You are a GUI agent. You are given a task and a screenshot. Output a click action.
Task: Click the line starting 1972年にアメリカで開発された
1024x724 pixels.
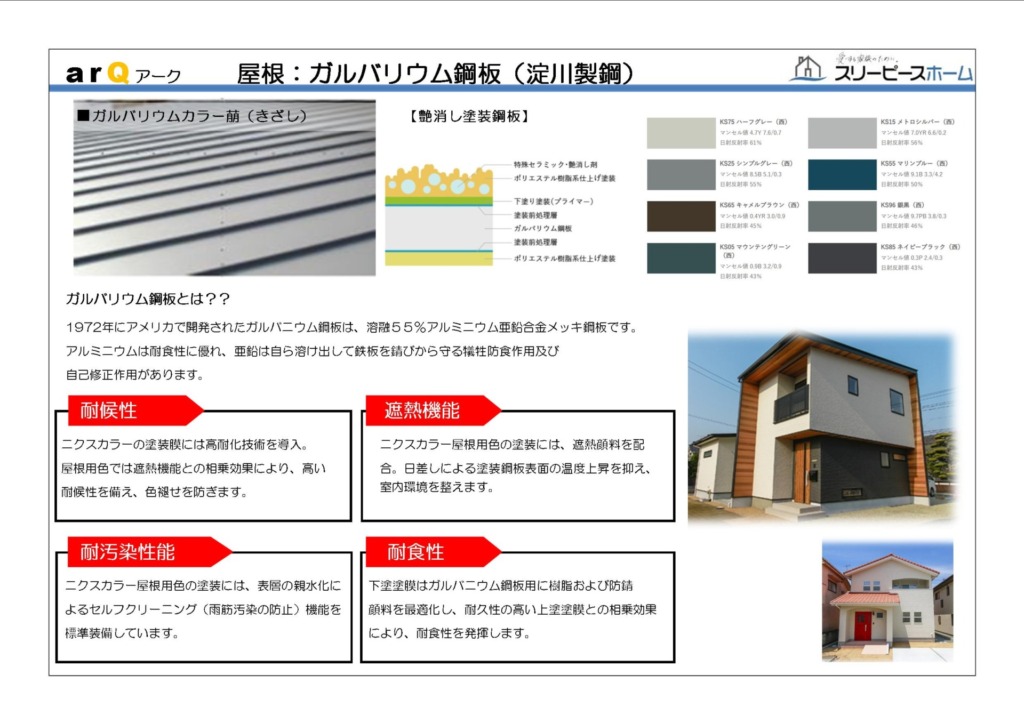[352, 327]
